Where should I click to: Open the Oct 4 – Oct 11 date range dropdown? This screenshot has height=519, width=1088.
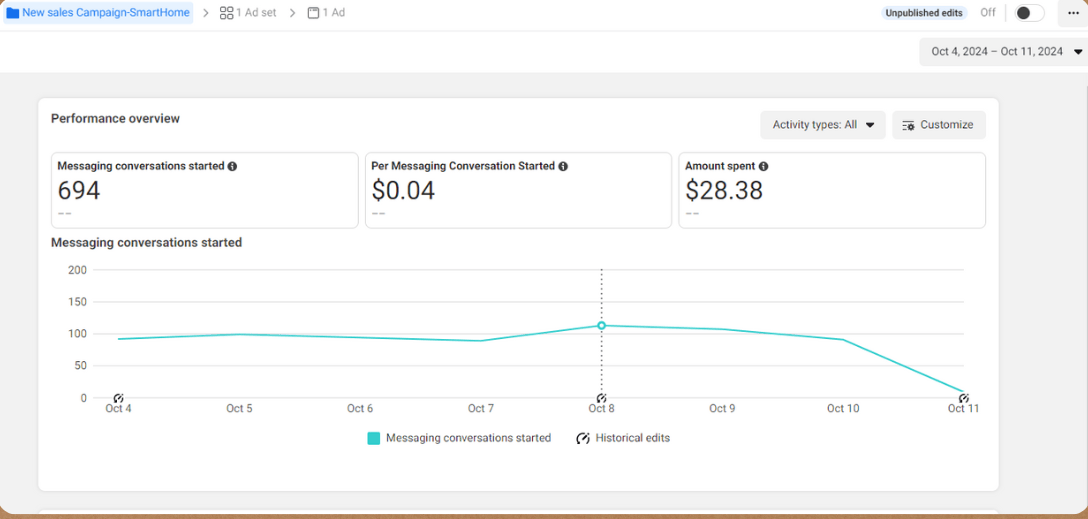click(1004, 52)
